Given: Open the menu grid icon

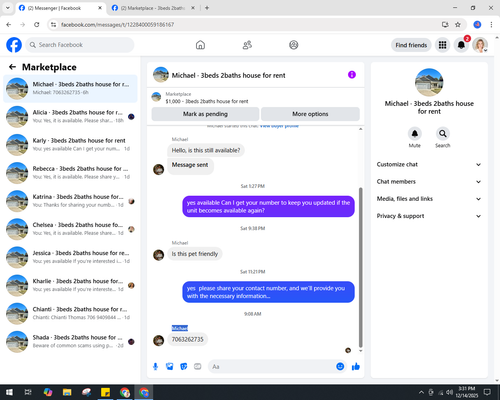Looking at the screenshot, I should click(x=442, y=45).
